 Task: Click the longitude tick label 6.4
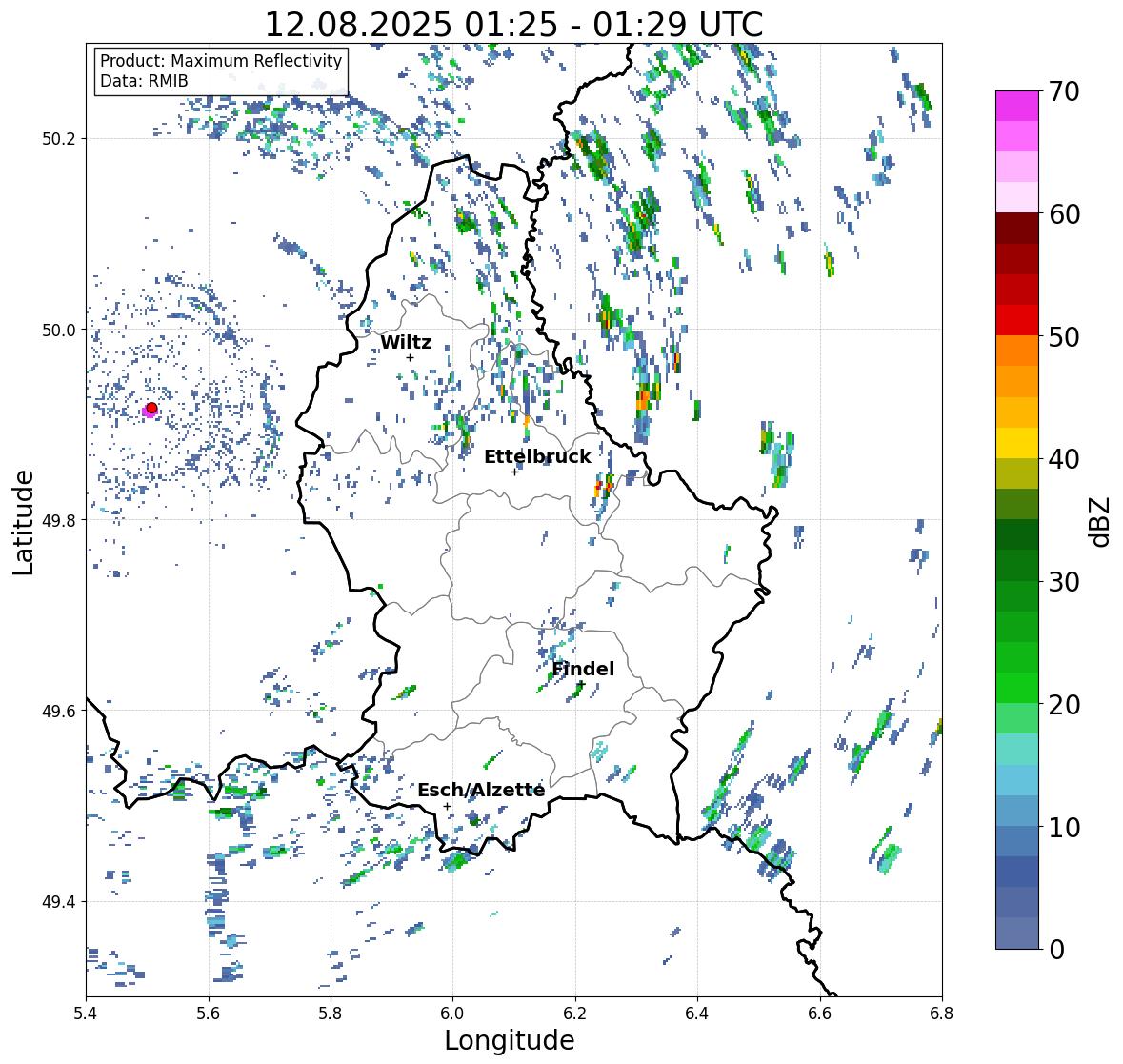pos(697,1014)
